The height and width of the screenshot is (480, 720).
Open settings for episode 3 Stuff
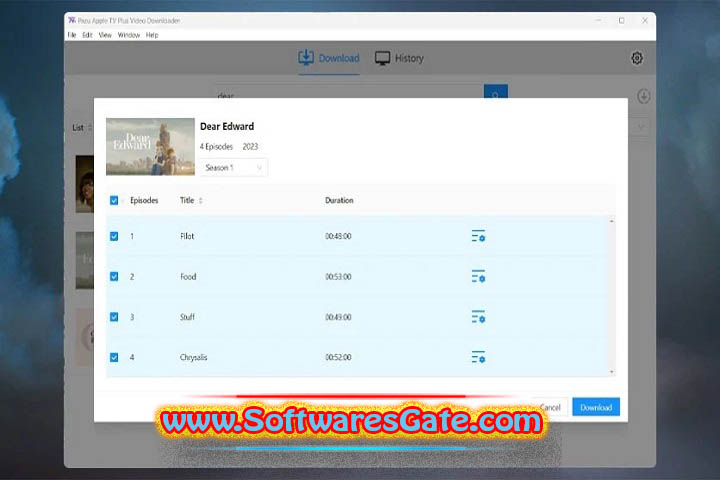tap(478, 317)
